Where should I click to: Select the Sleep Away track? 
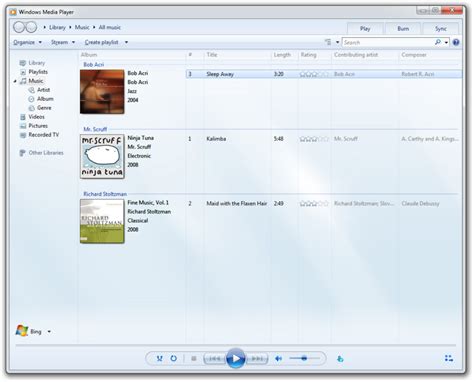323,74
